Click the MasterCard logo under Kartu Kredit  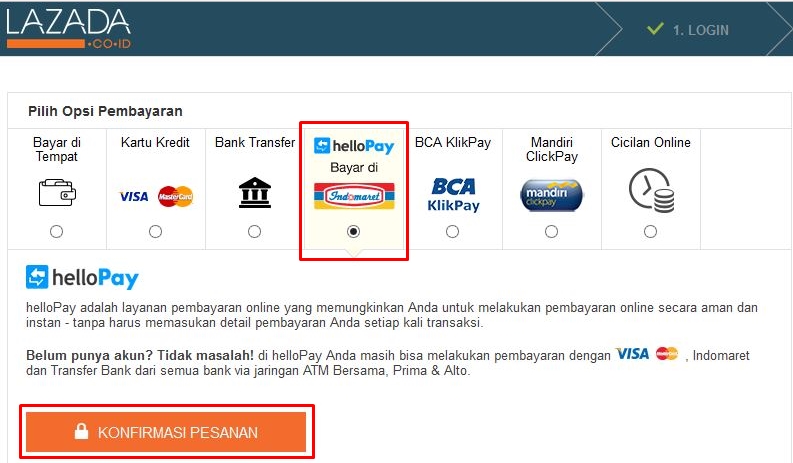(x=175, y=196)
